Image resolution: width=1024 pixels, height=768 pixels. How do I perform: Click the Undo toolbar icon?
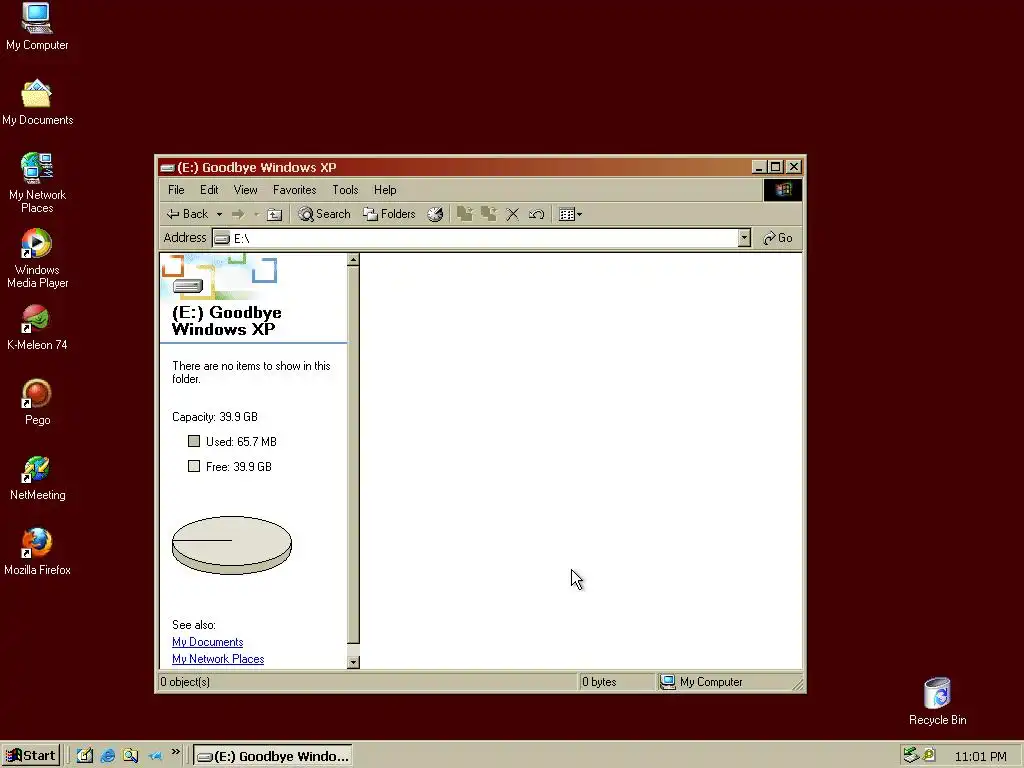[x=536, y=214]
